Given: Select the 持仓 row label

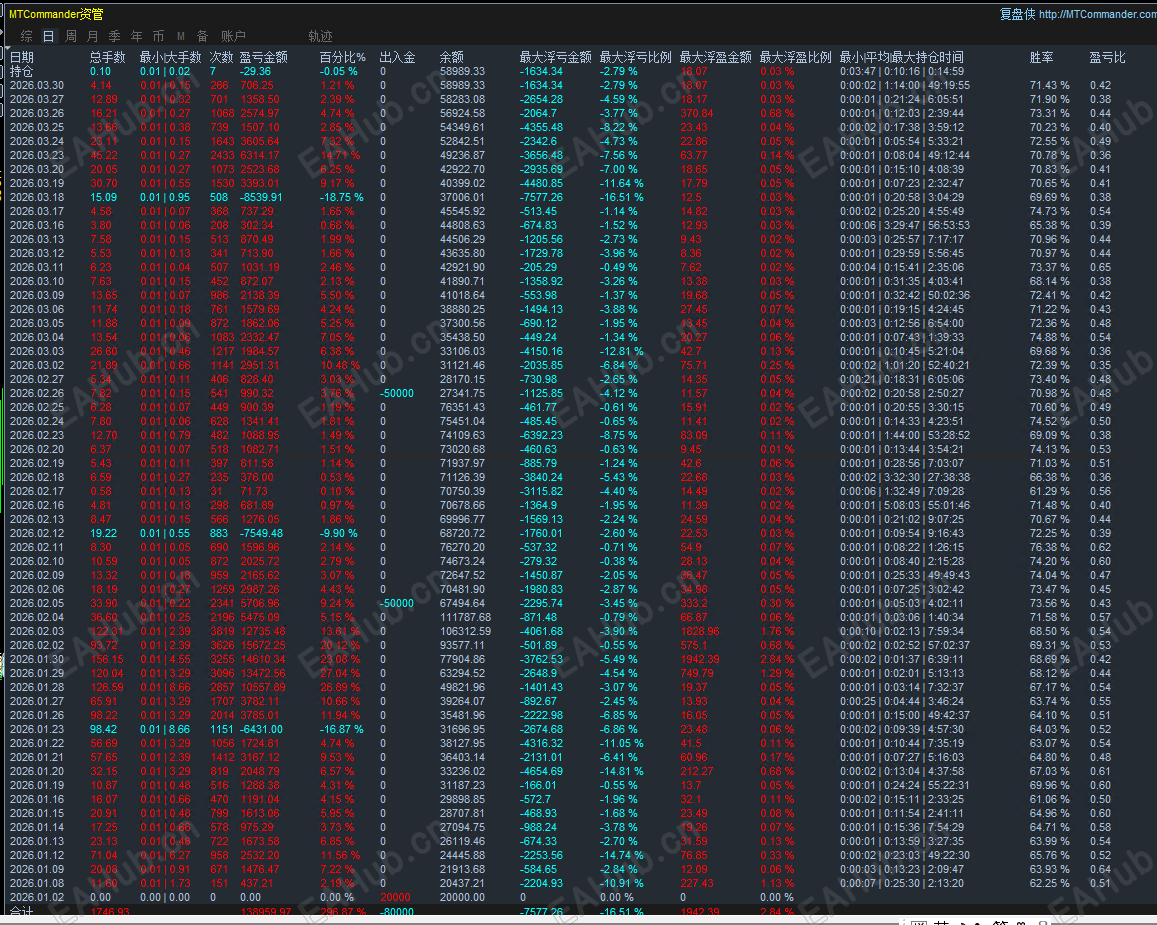Looking at the screenshot, I should pyautogui.click(x=21, y=72).
